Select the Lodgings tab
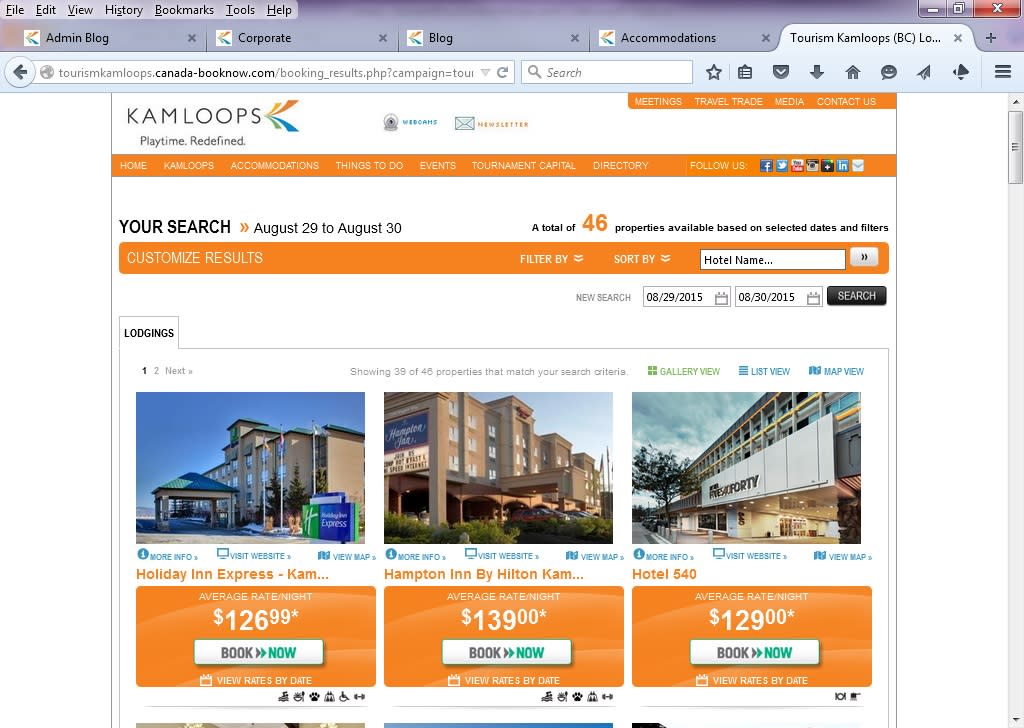1024x728 pixels. click(x=149, y=333)
